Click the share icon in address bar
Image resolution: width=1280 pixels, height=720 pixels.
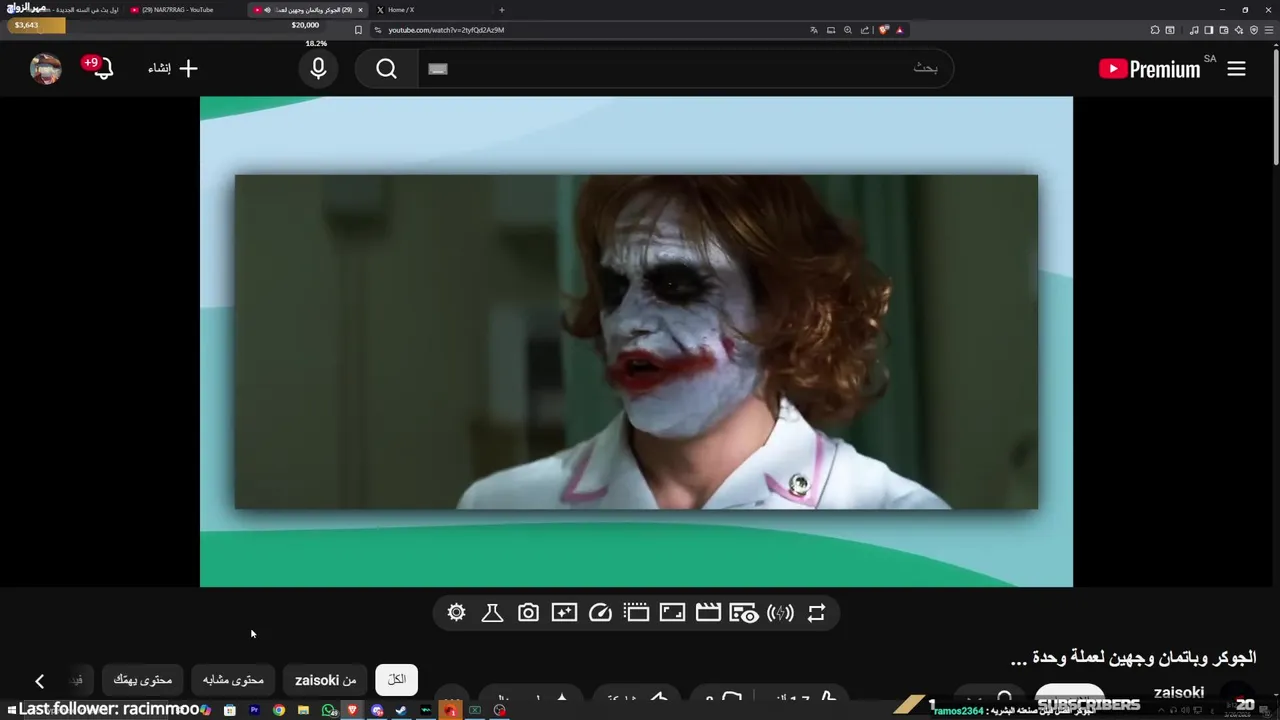pos(865,30)
